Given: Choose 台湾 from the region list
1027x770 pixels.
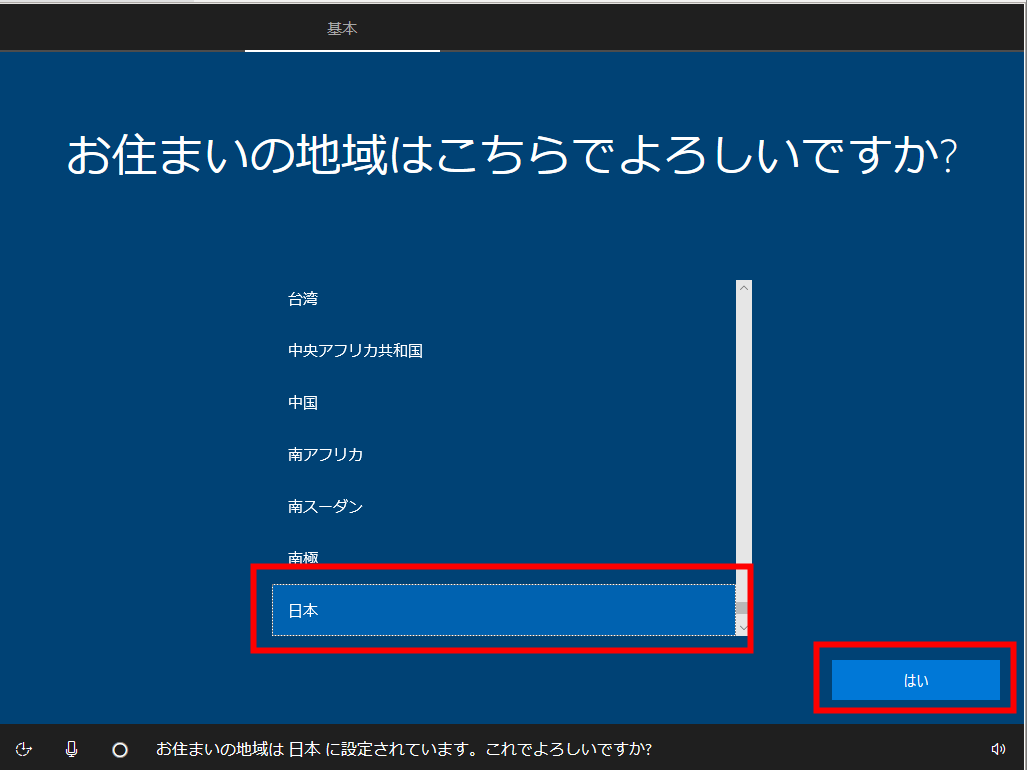Looking at the screenshot, I should [504, 299].
